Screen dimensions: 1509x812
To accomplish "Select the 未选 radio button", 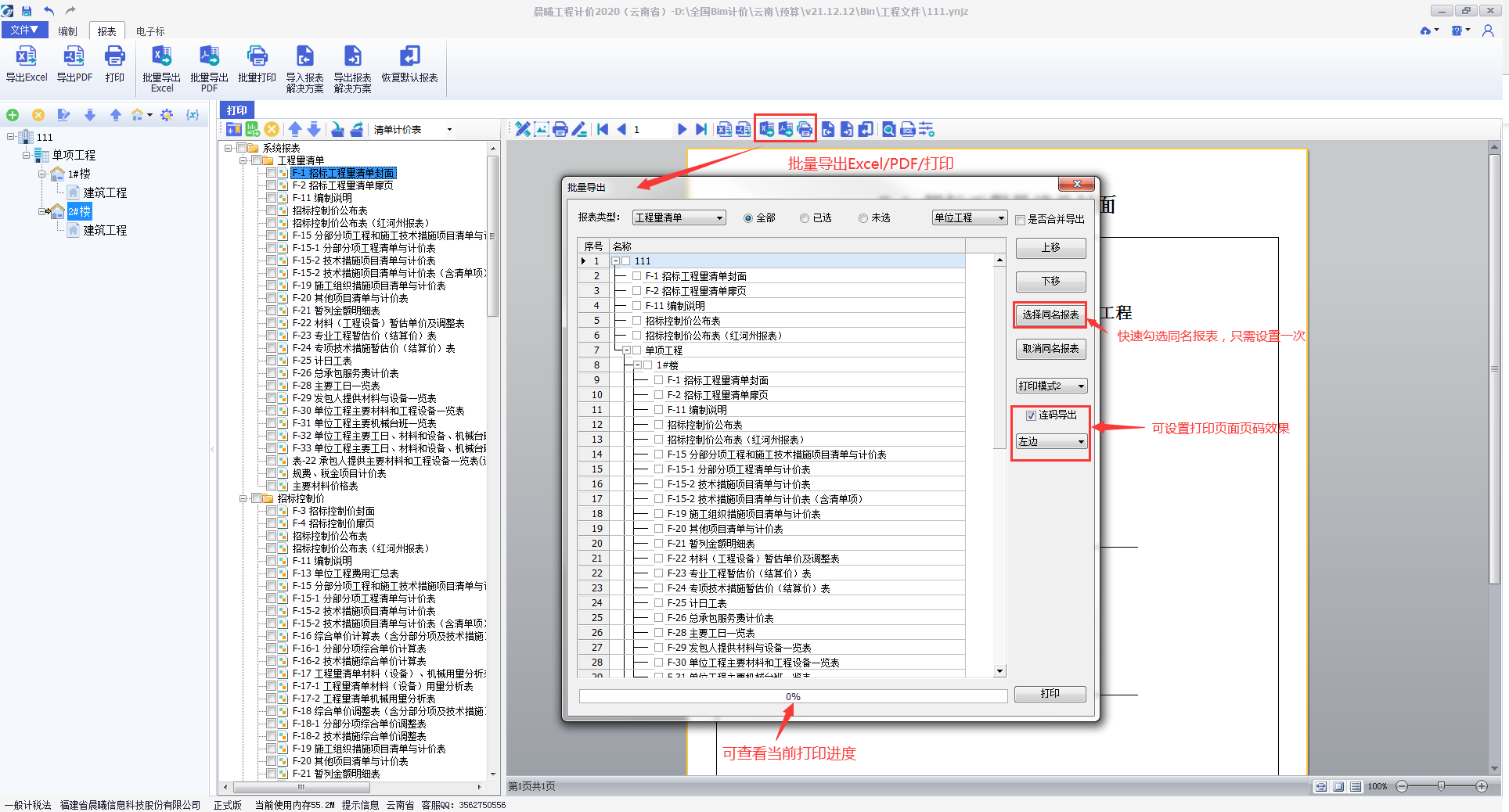I will (863, 218).
